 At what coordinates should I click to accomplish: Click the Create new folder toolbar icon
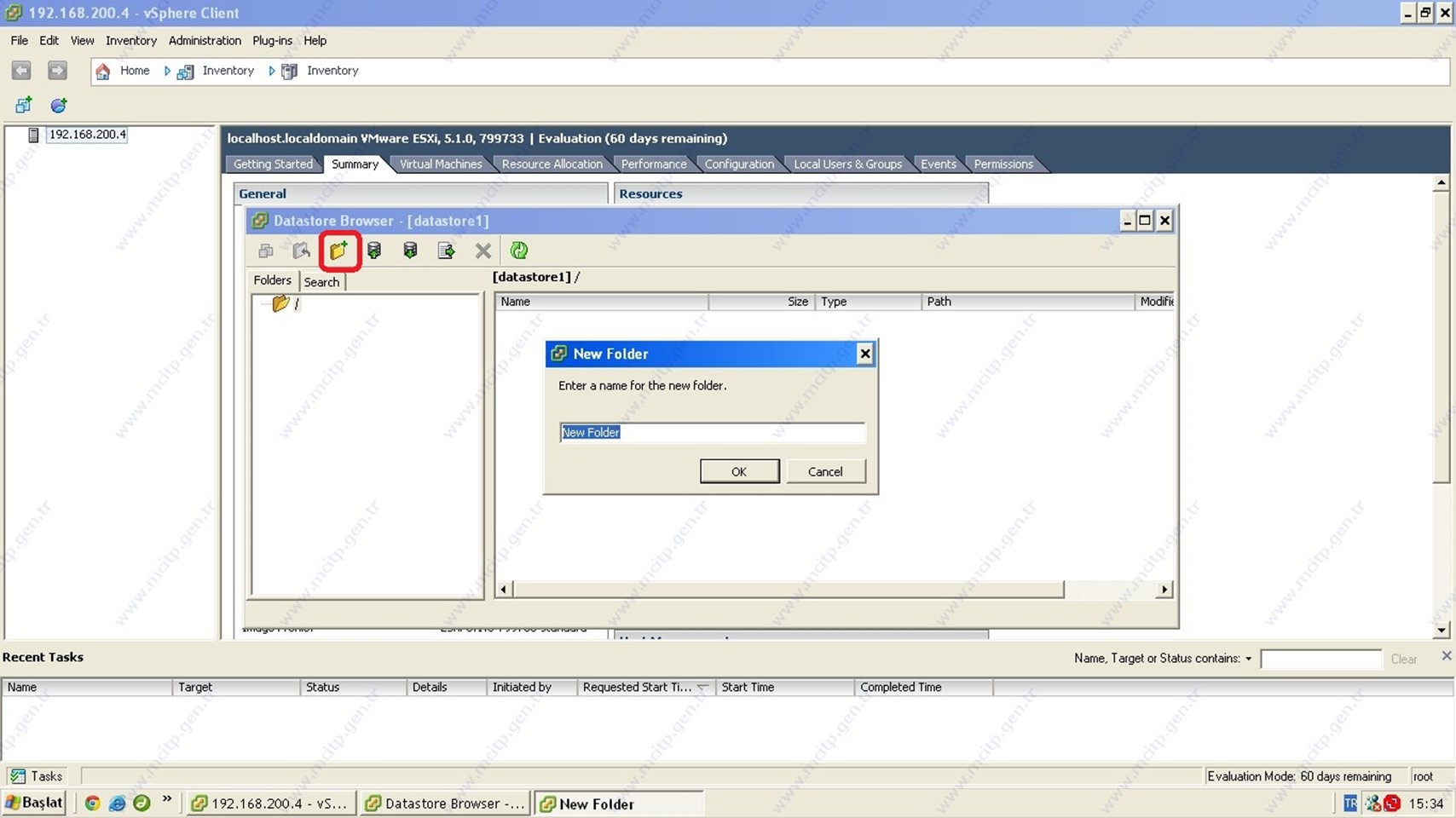tap(339, 251)
